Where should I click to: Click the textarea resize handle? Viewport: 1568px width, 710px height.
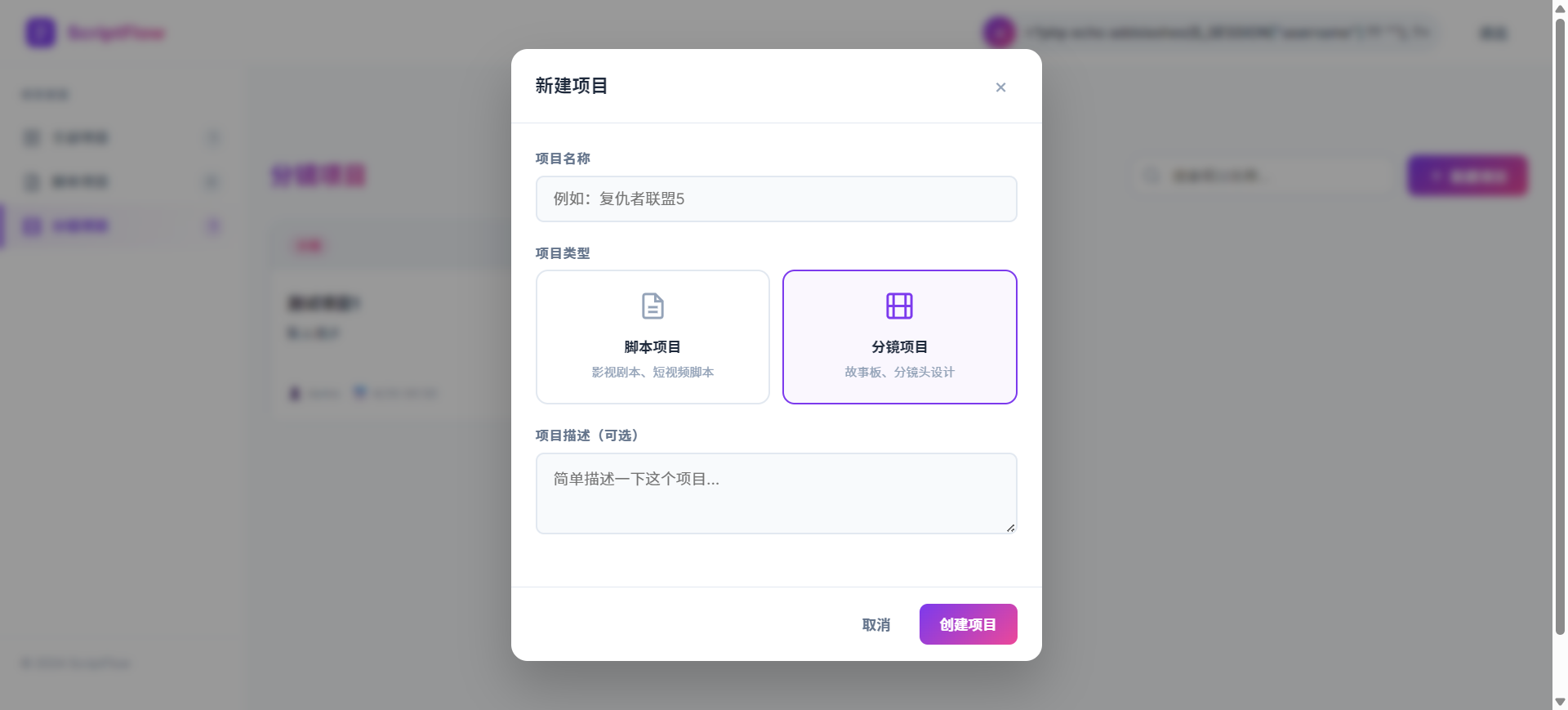click(1010, 528)
